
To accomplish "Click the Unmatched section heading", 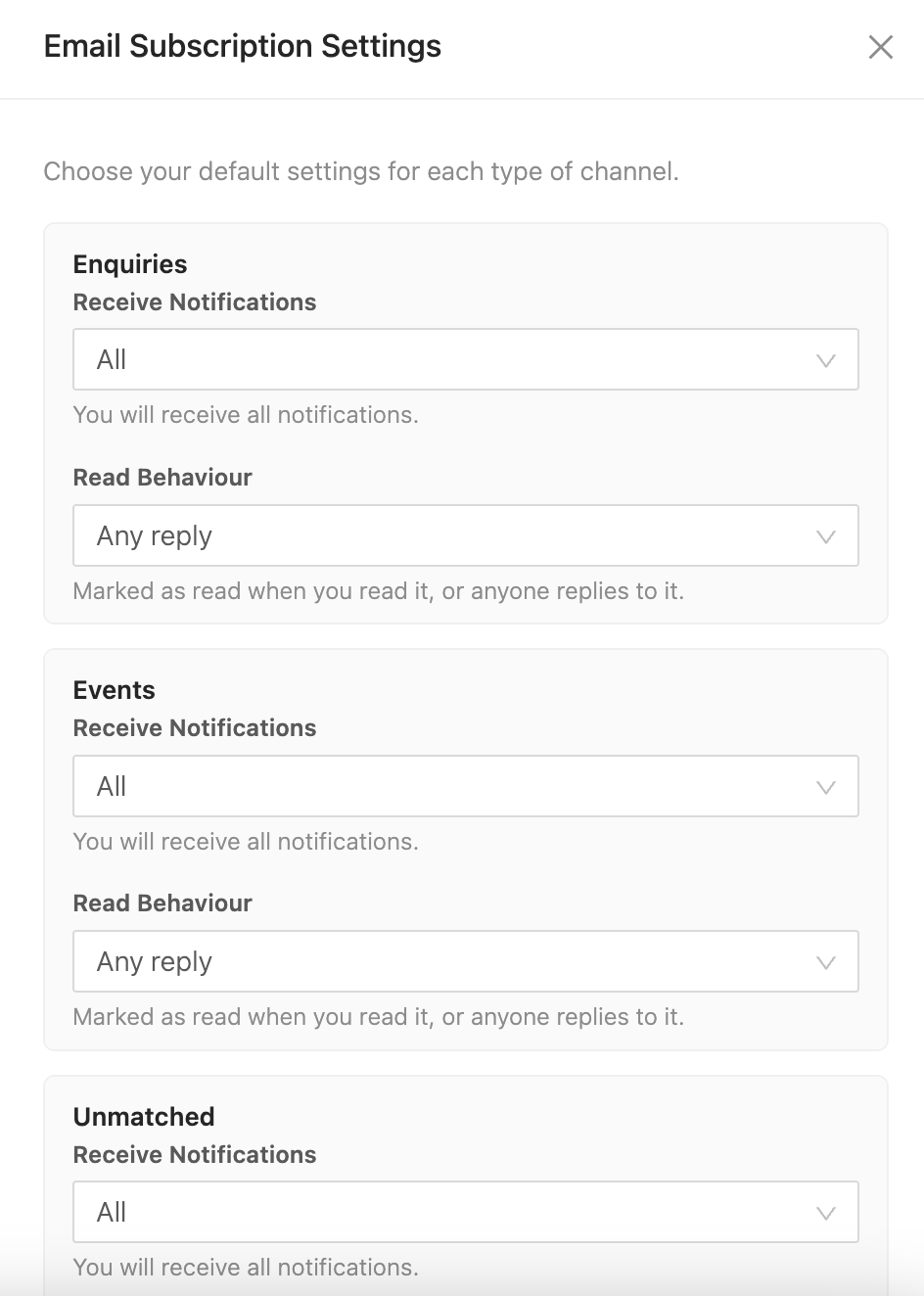I will 144,1117.
